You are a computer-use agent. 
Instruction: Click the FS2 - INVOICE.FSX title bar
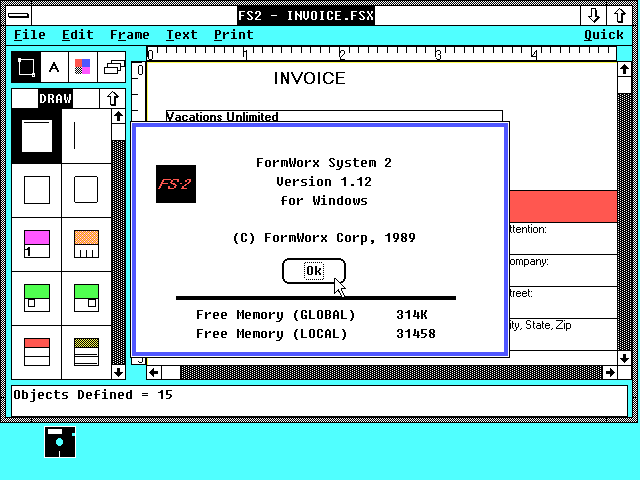pos(306,16)
